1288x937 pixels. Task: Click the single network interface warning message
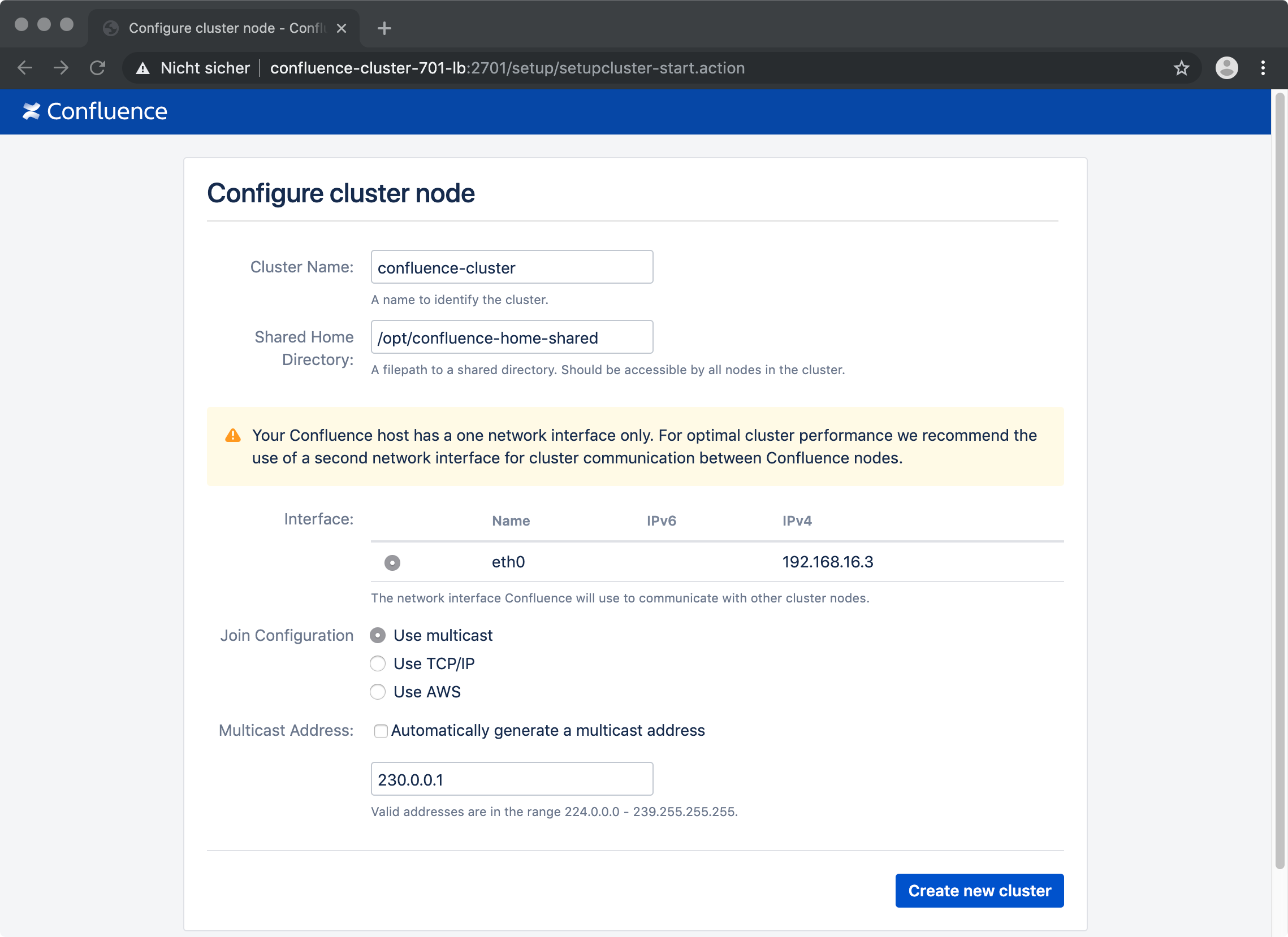pyautogui.click(x=645, y=446)
